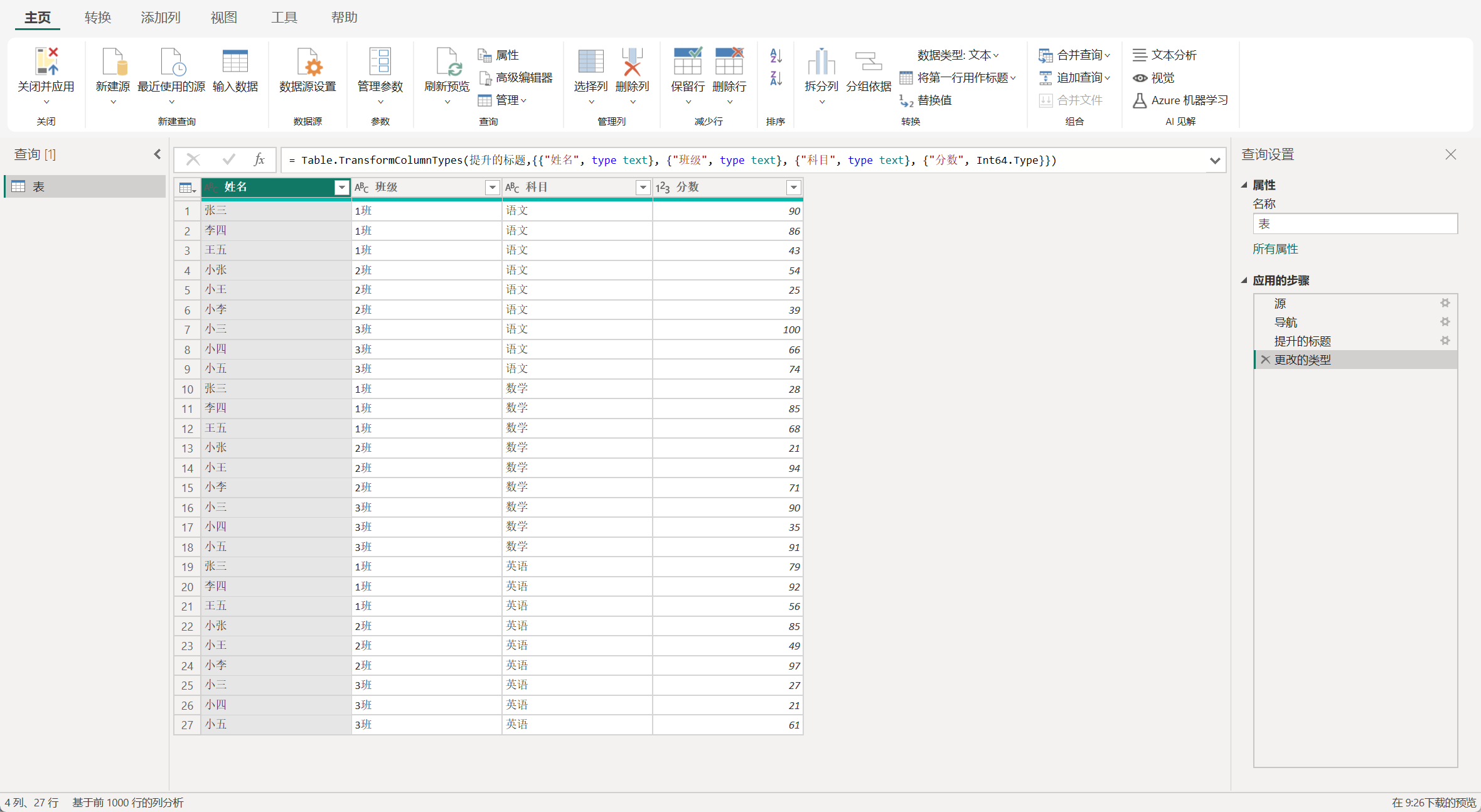Collapse the queries (查询) pane with its arrow

point(158,154)
